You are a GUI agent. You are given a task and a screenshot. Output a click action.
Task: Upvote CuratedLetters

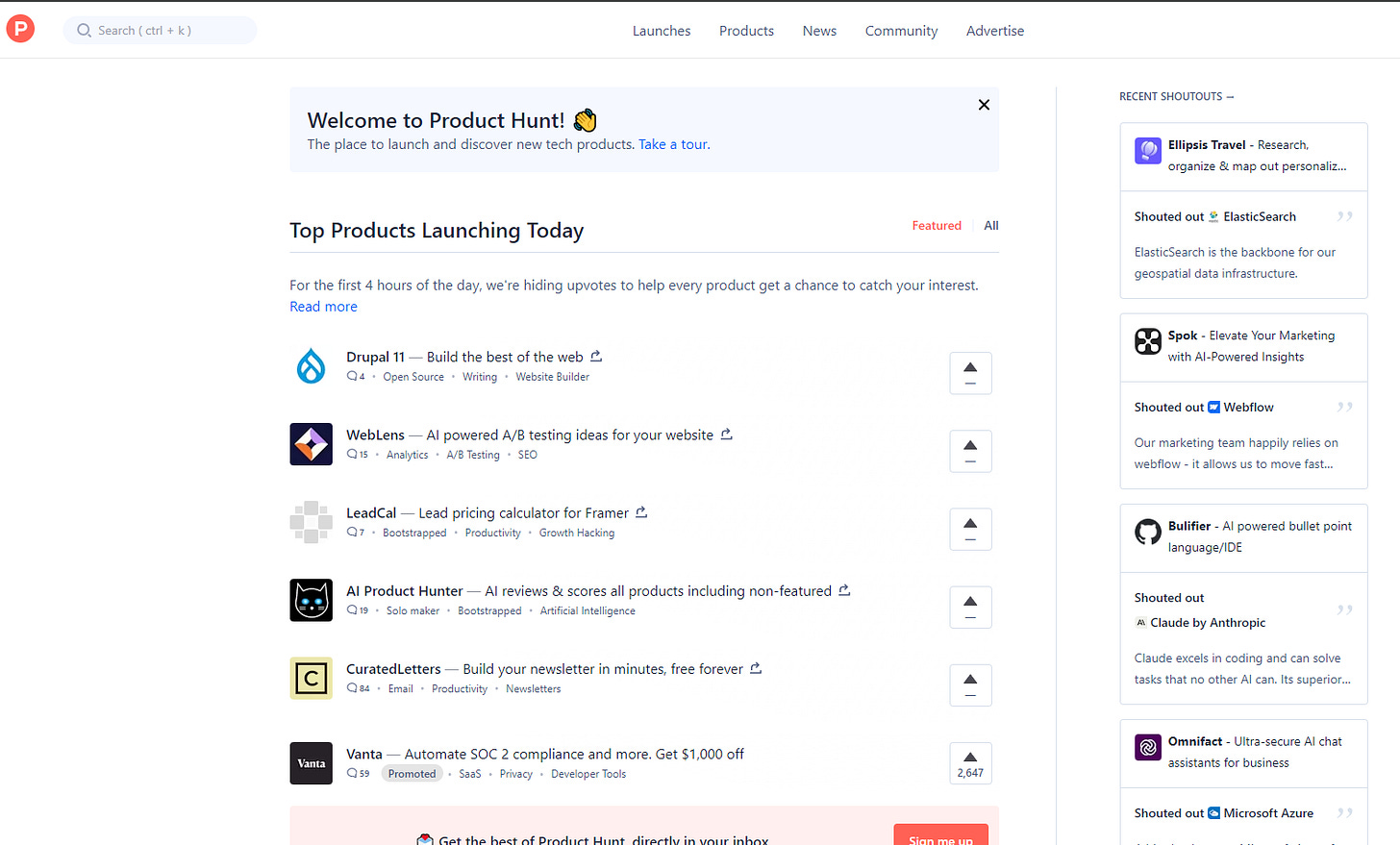970,684
